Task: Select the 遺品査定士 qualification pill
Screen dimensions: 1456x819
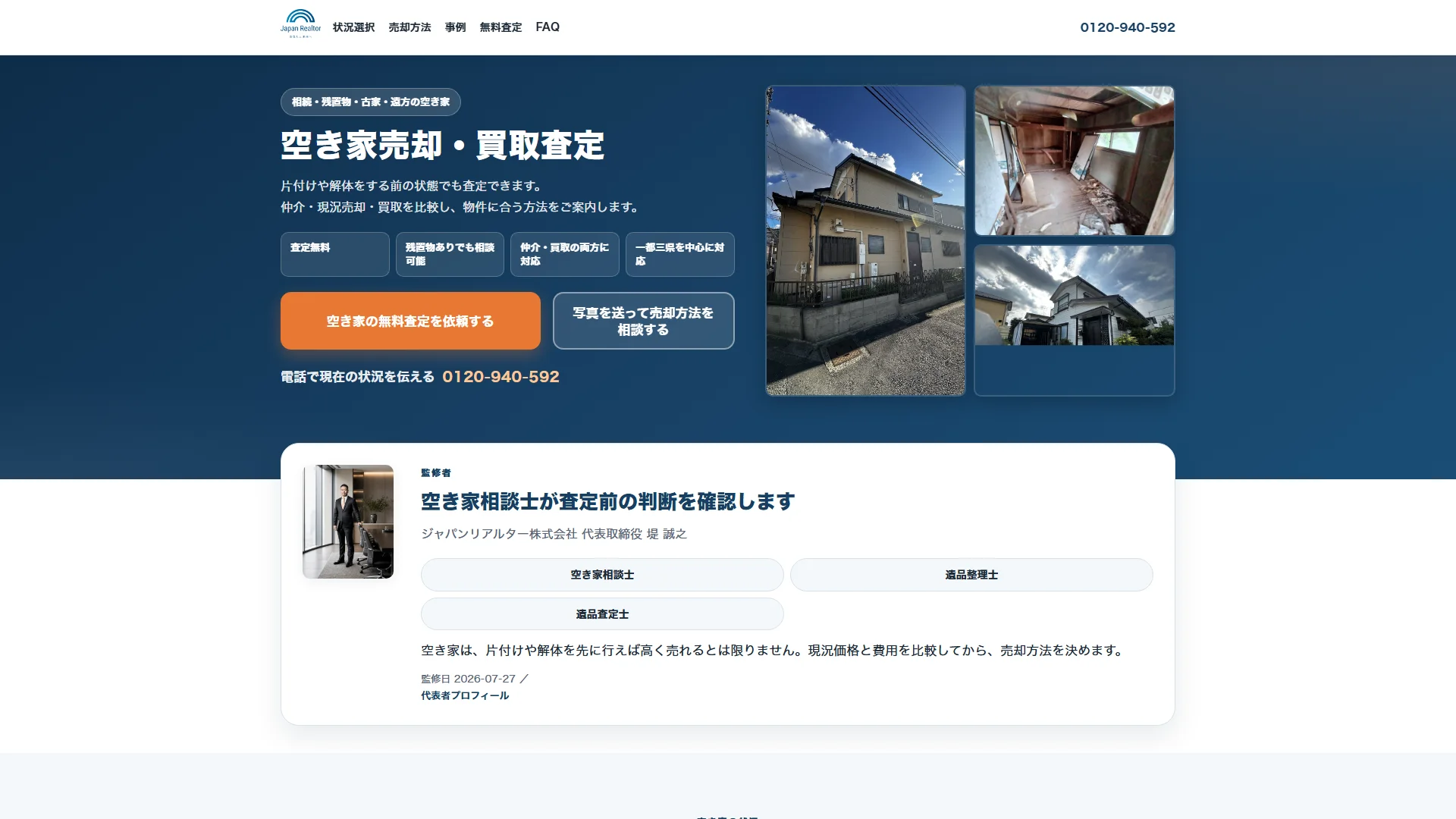Action: (x=602, y=614)
